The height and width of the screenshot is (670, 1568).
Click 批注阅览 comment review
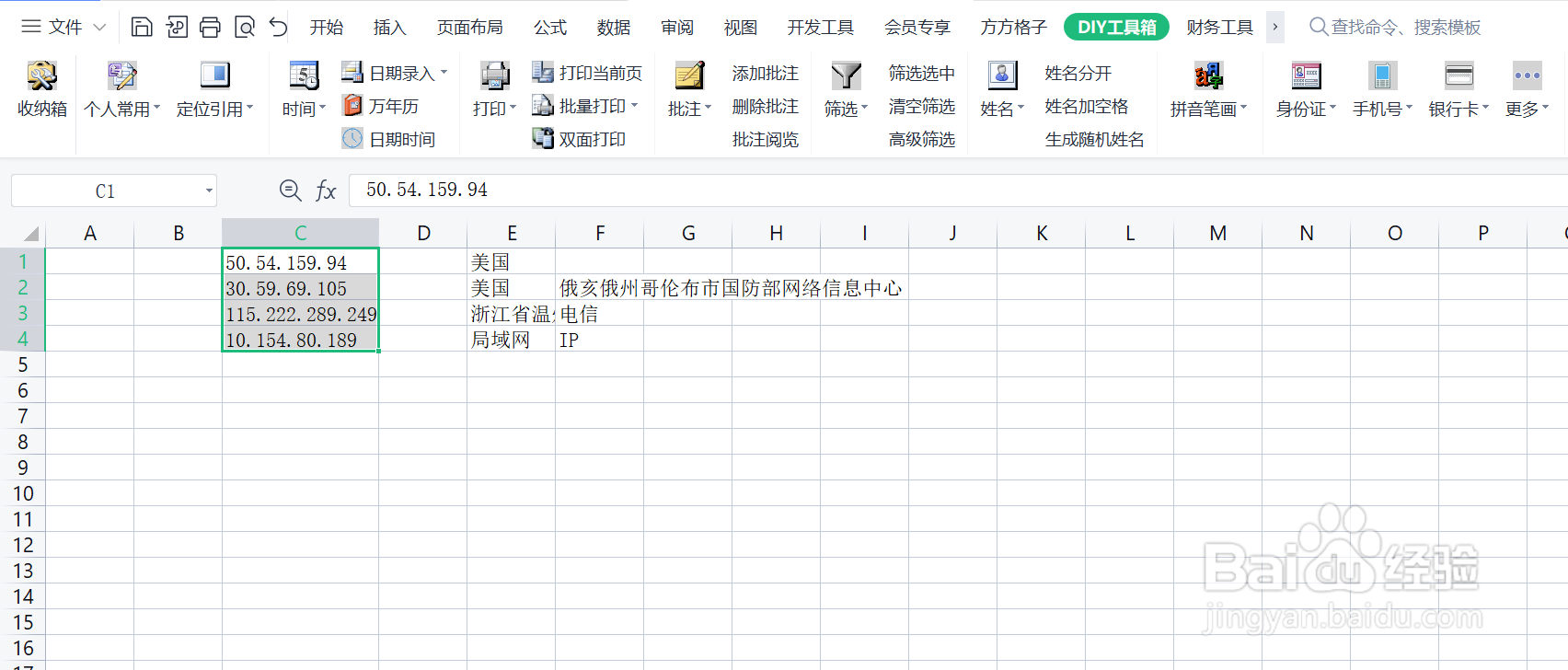[x=766, y=139]
